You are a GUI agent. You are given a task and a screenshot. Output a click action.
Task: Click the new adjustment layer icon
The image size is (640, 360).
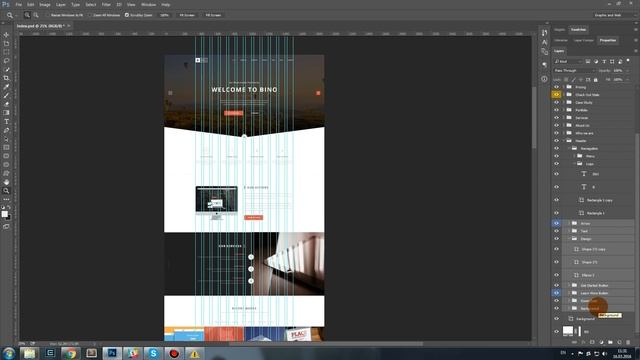click(601, 342)
